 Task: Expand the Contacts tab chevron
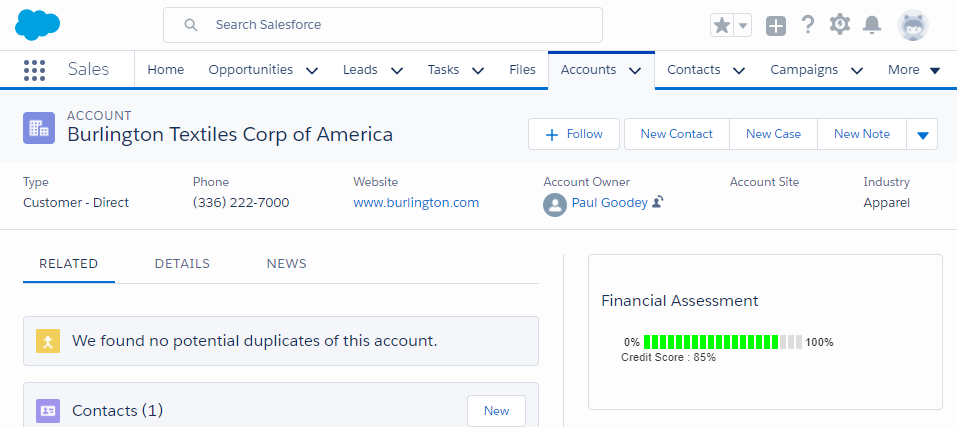739,71
